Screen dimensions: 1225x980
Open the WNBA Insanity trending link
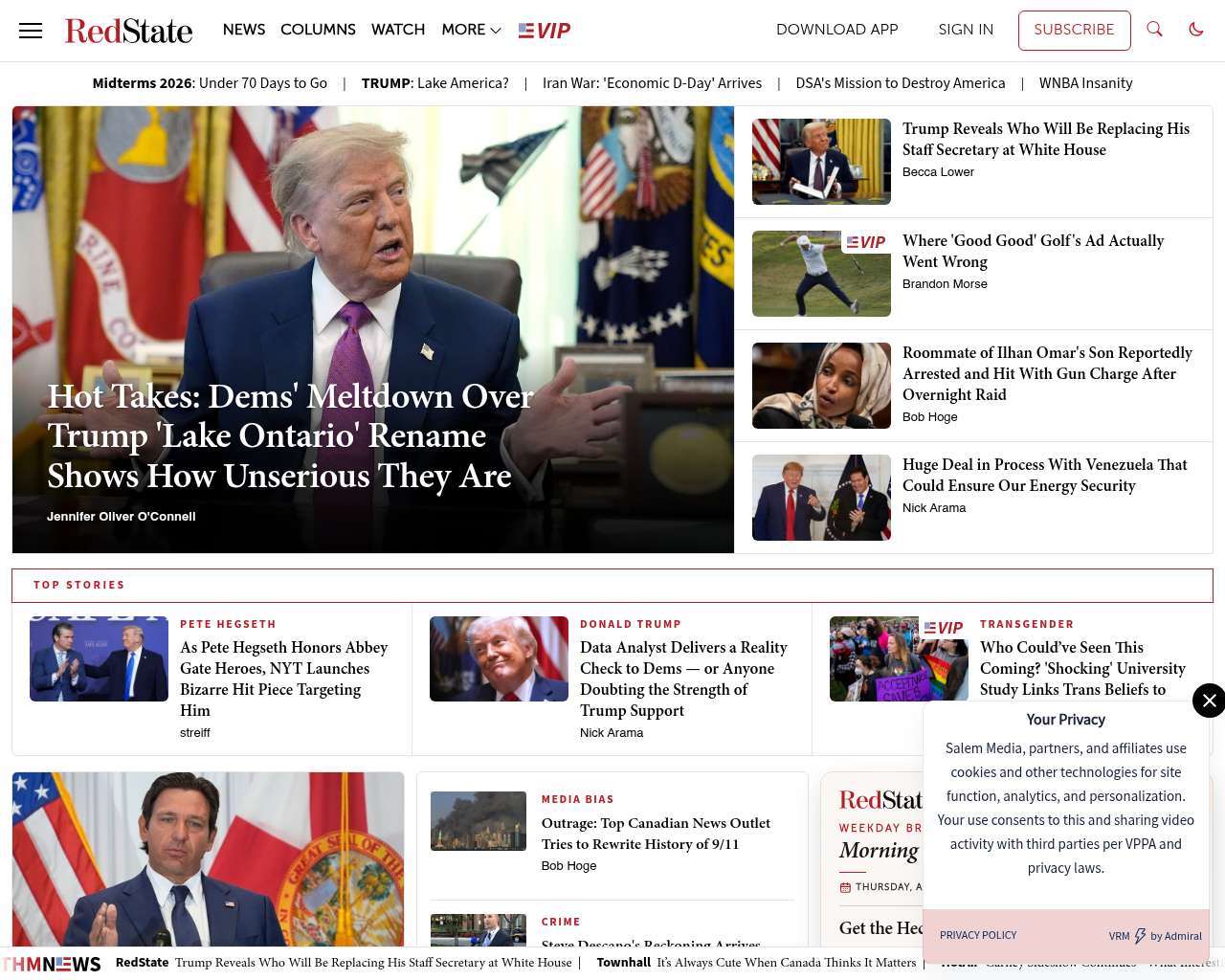(1085, 83)
